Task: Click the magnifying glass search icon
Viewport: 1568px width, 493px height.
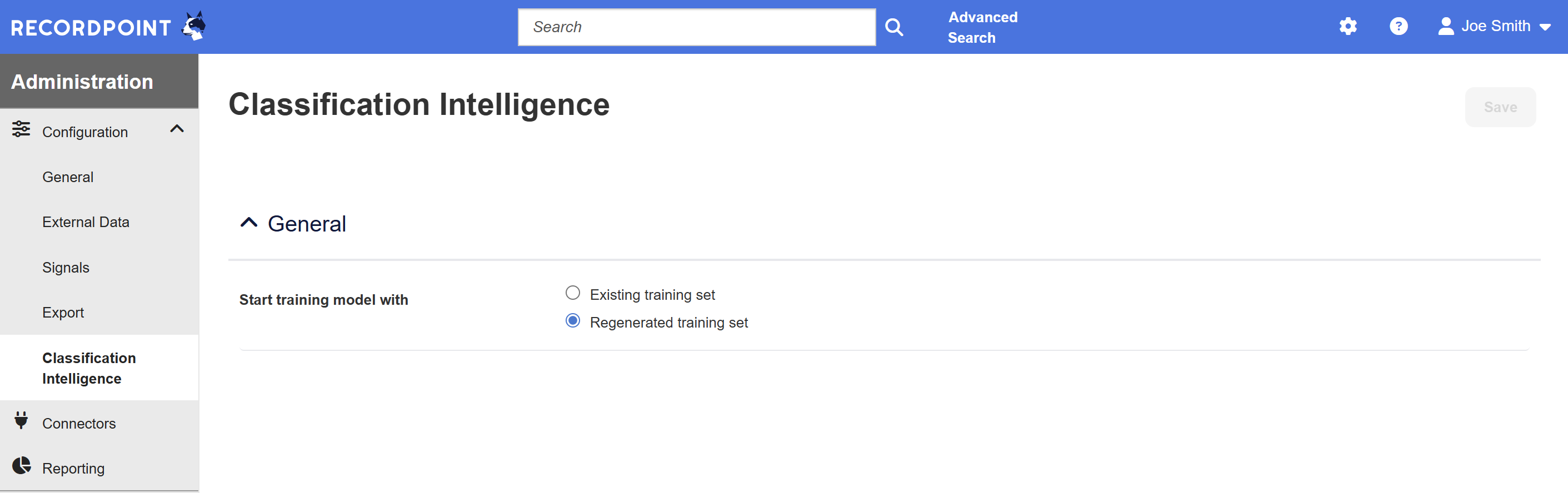Action: click(x=893, y=27)
